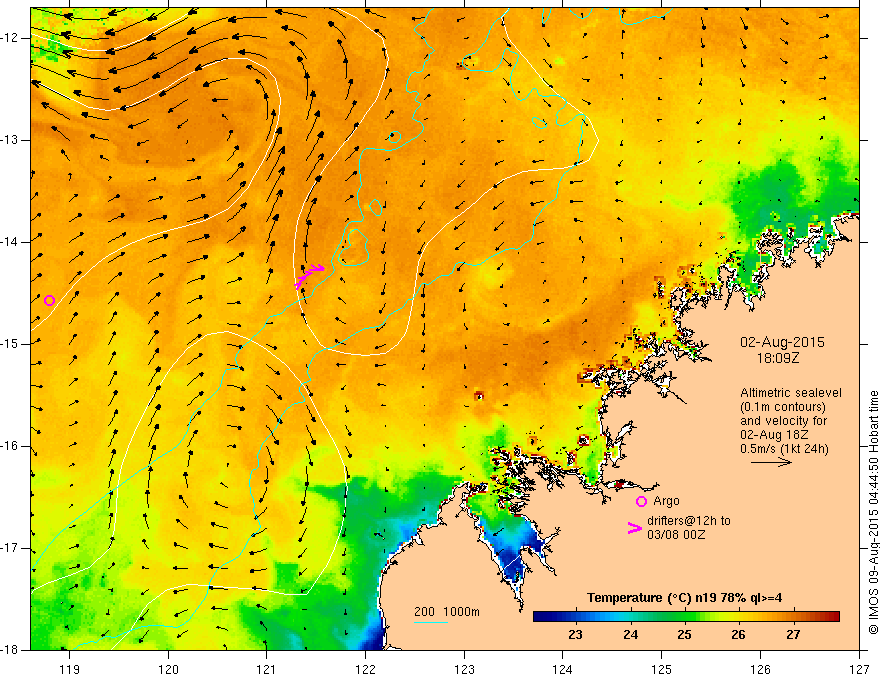The width and height of the screenshot is (880, 680).
Task: Click latitude axis label -15
Action: [x=10, y=344]
